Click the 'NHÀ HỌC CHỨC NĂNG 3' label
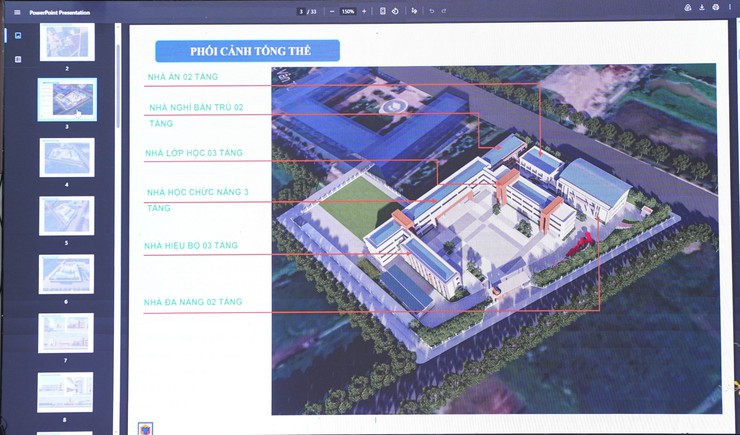The image size is (740, 435). click(197, 192)
